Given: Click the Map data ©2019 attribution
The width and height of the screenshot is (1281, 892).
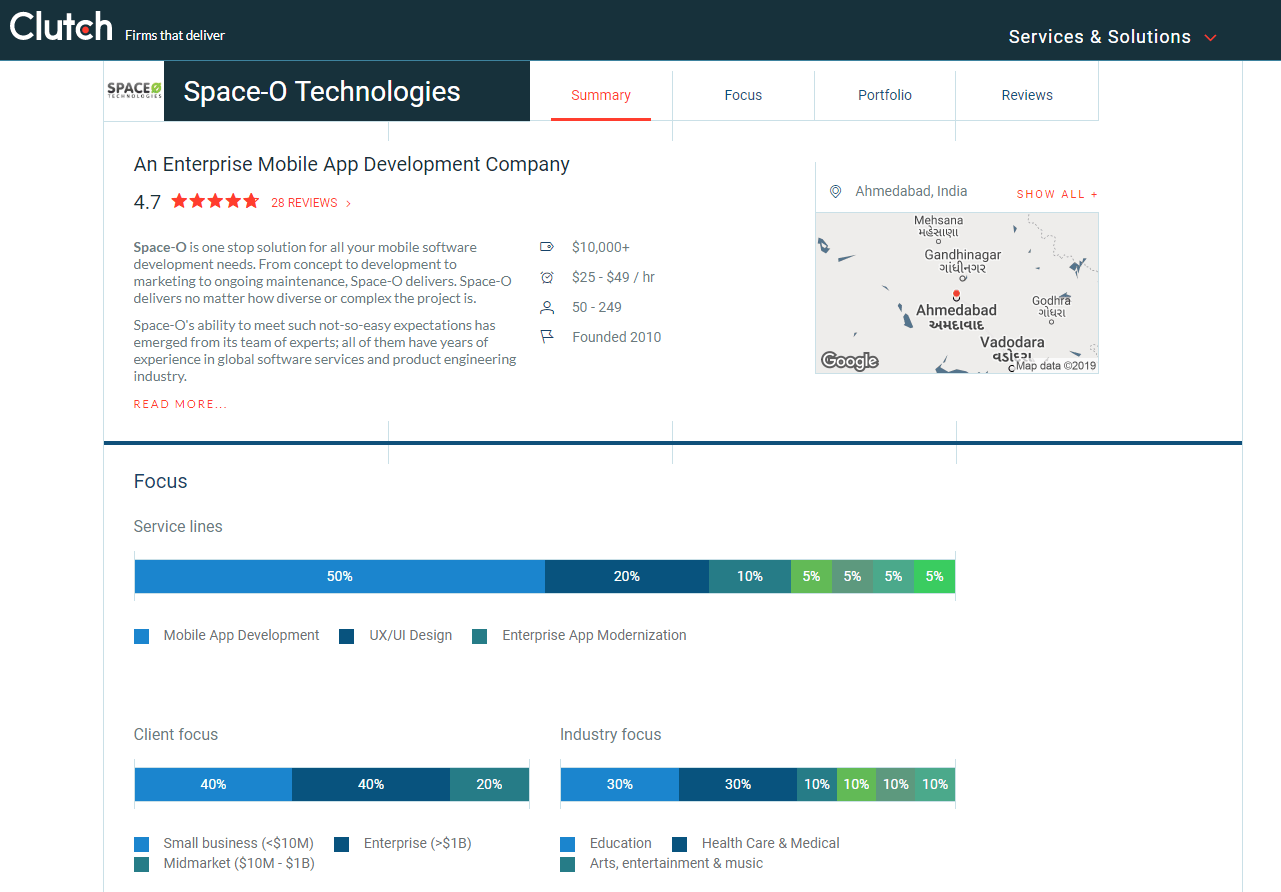Looking at the screenshot, I should click(1056, 366).
